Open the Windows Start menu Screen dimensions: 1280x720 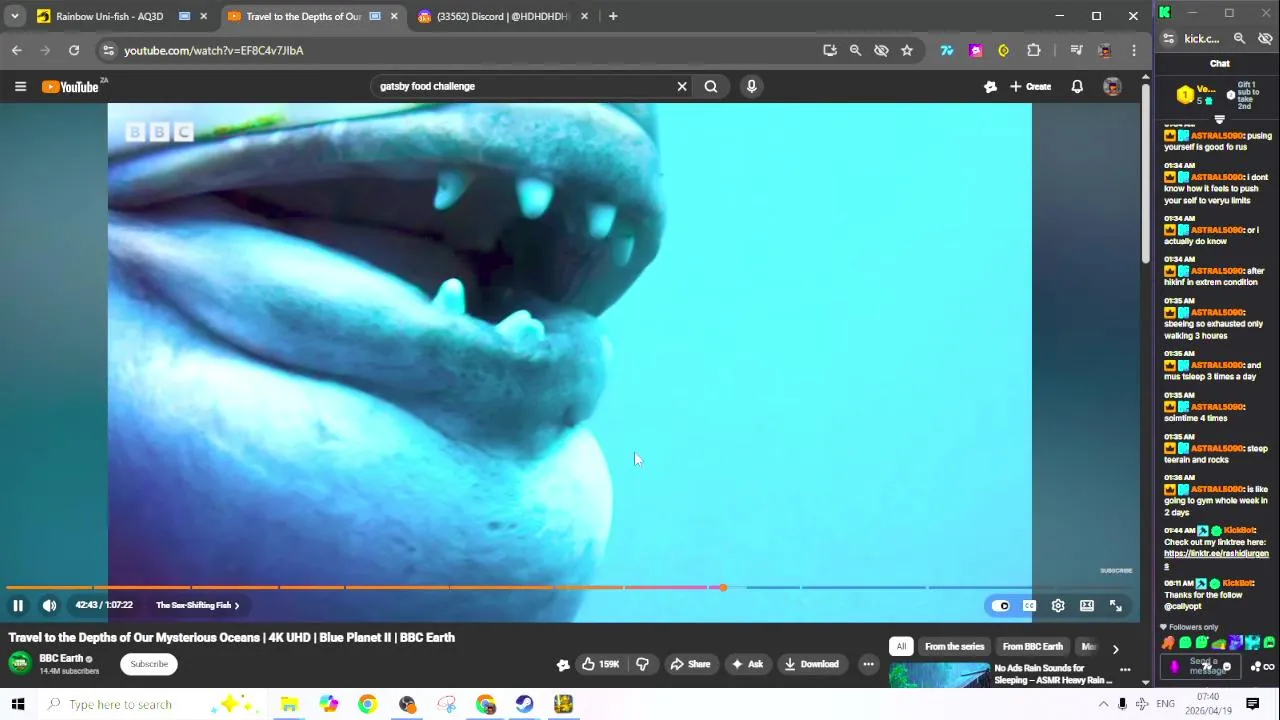(17, 704)
